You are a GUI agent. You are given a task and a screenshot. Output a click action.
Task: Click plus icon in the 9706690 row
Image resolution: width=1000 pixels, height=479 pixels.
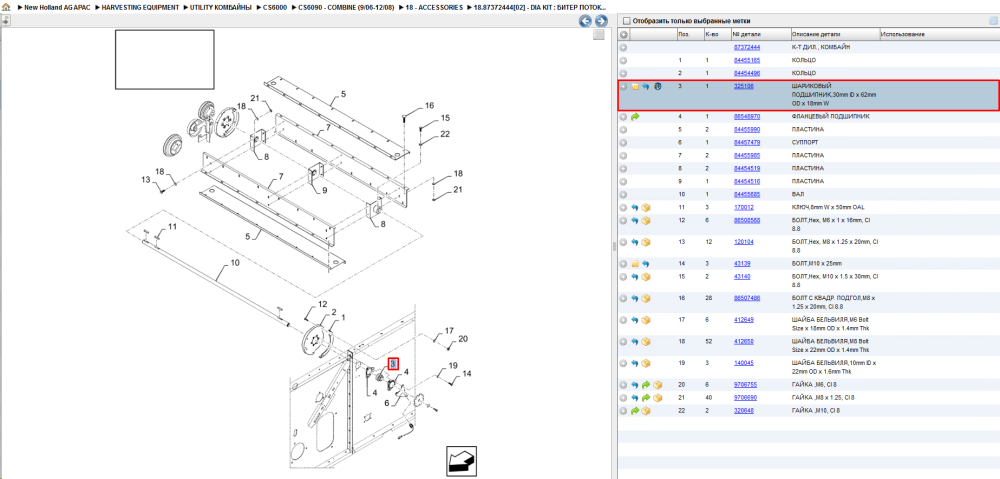624,398
